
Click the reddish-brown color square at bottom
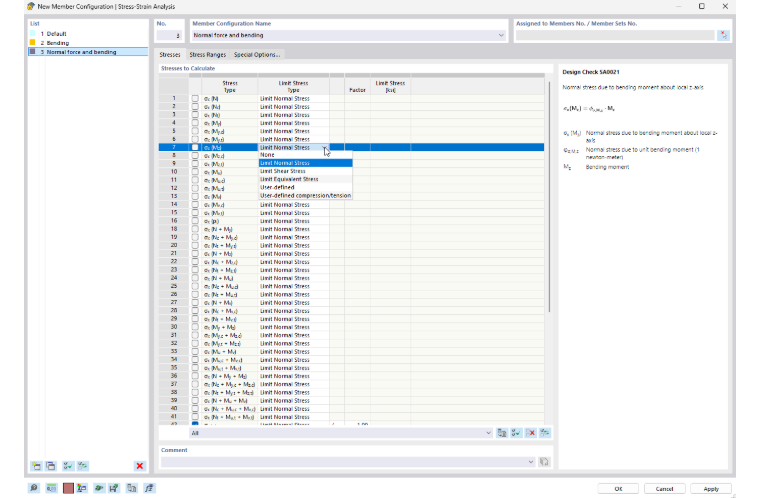click(68, 488)
